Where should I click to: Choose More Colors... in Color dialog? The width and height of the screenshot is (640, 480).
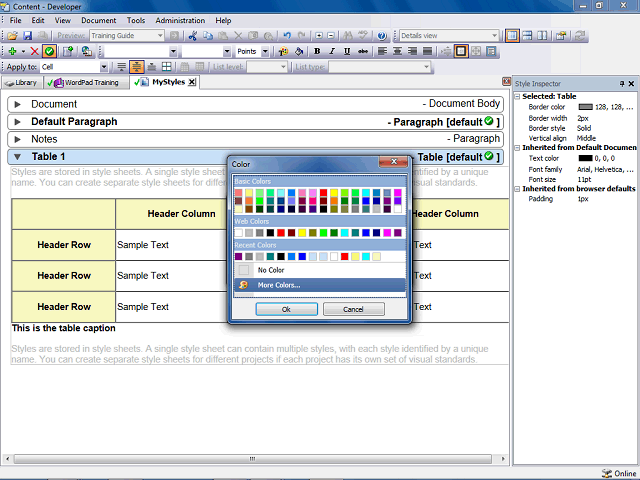320,285
